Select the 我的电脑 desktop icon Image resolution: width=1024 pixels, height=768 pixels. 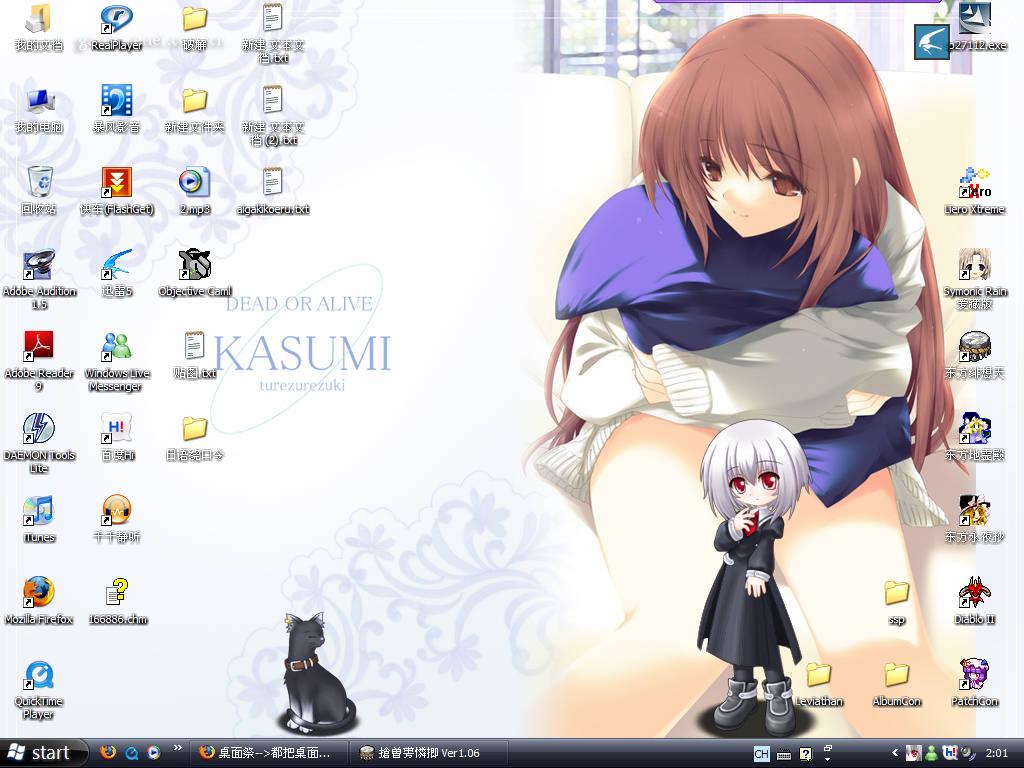[39, 110]
